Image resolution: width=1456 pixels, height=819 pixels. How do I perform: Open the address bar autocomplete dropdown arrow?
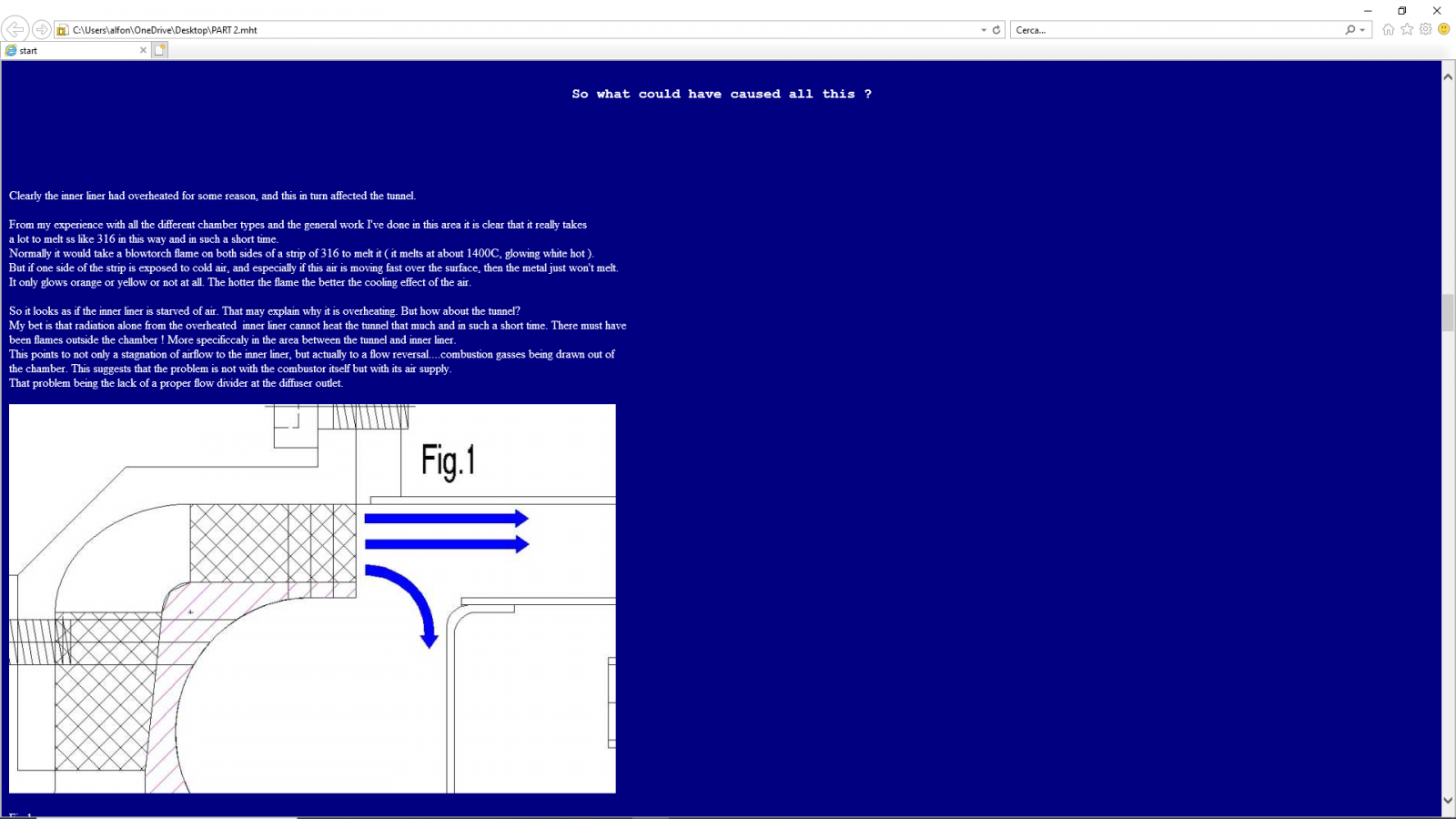tap(984, 30)
